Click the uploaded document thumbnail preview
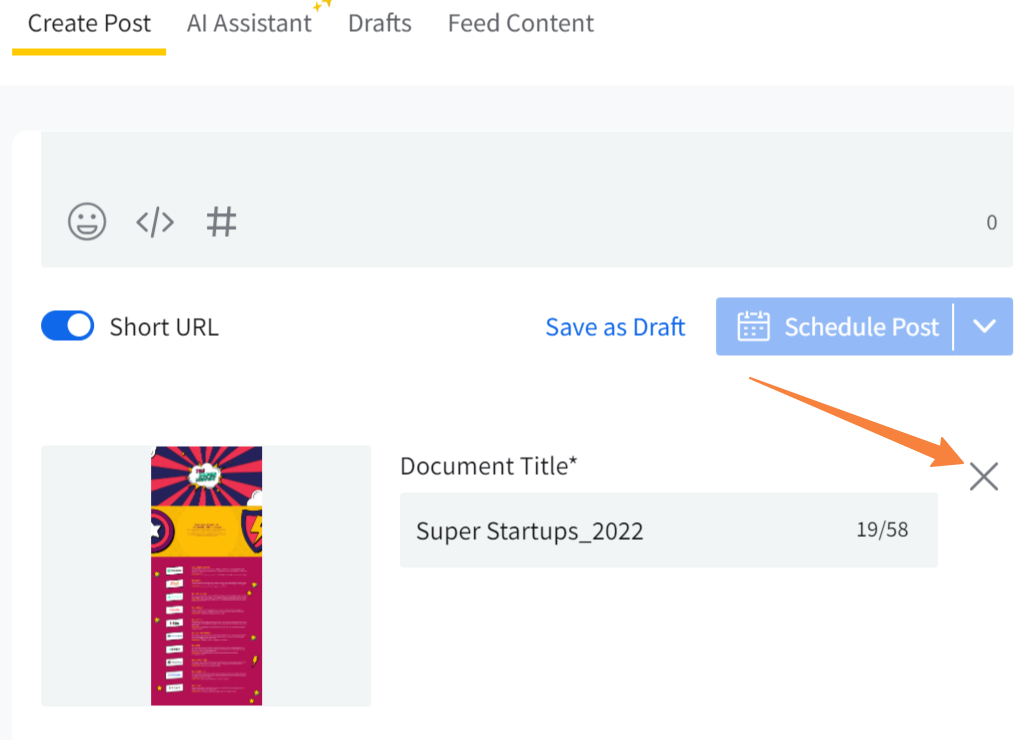This screenshot has height=740, width=1014. coord(206,575)
